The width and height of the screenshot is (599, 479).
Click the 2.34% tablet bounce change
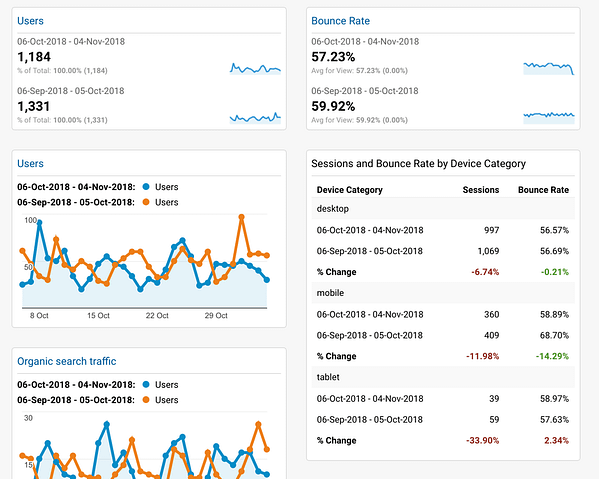click(556, 440)
